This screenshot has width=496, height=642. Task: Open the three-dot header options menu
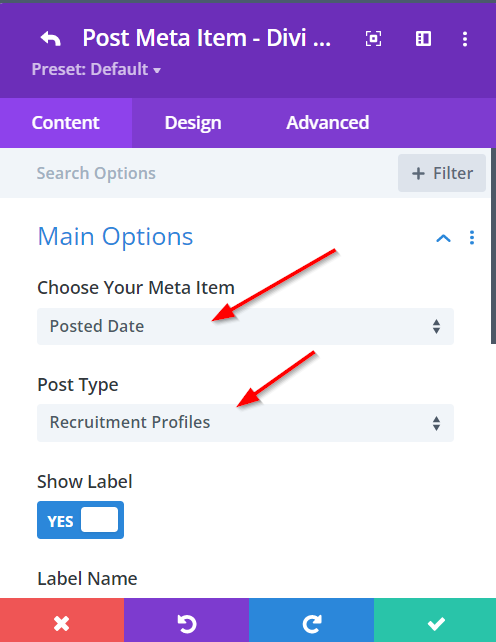pos(465,39)
